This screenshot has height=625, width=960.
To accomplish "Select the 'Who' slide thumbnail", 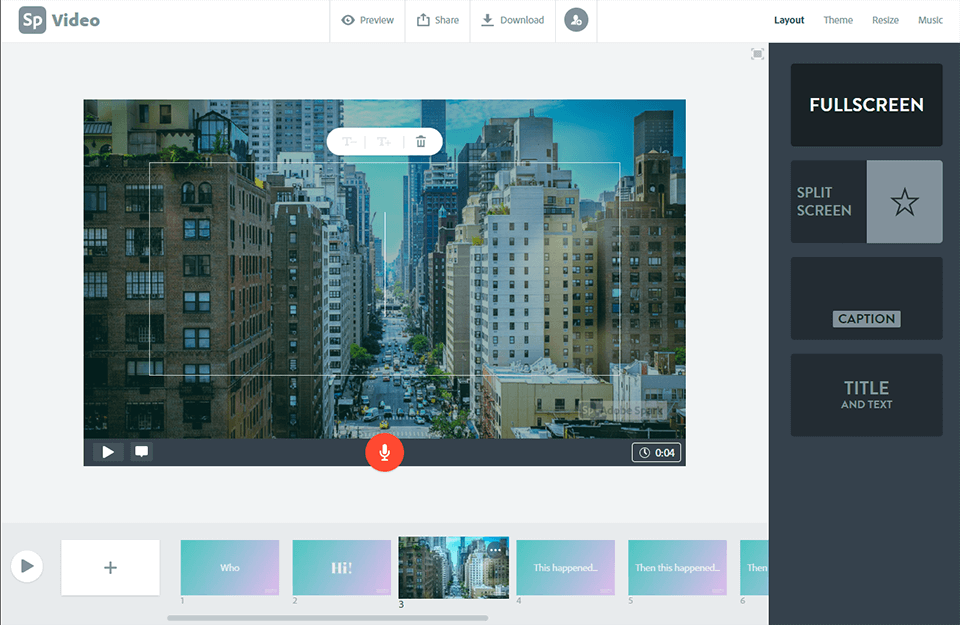I will 230,567.
